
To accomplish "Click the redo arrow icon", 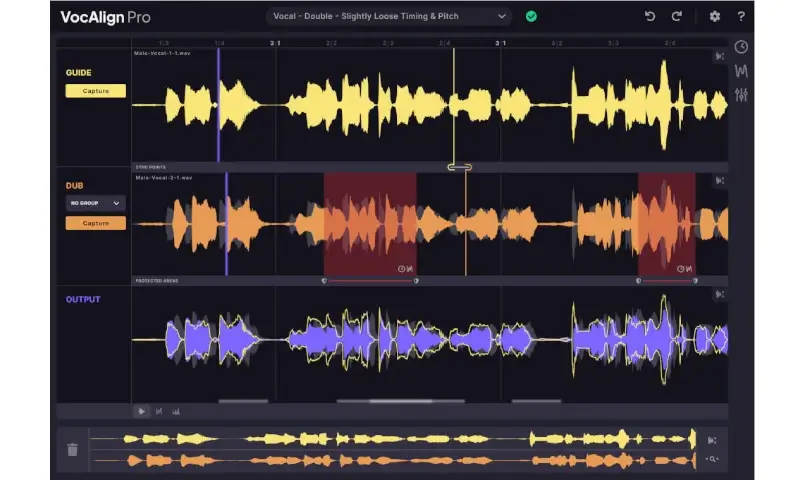I will coord(676,16).
